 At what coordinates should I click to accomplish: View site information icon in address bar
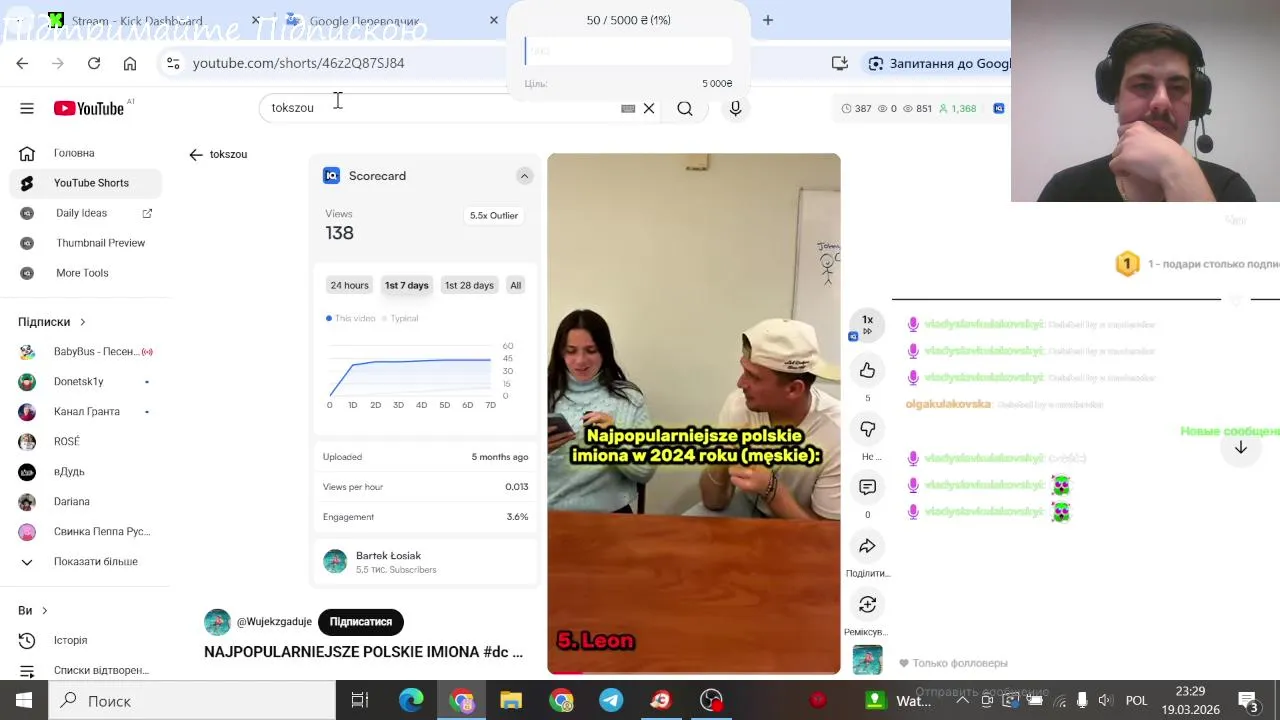click(x=173, y=63)
